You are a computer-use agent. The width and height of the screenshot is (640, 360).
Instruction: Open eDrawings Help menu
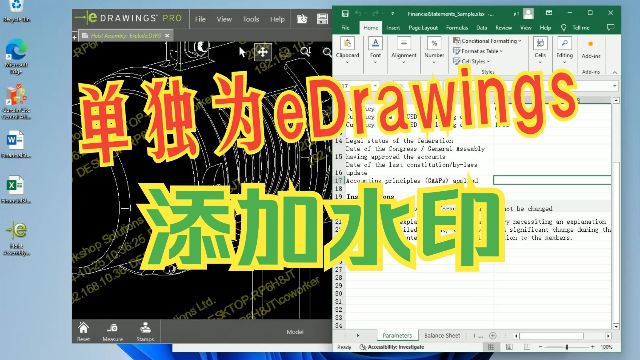click(x=277, y=19)
